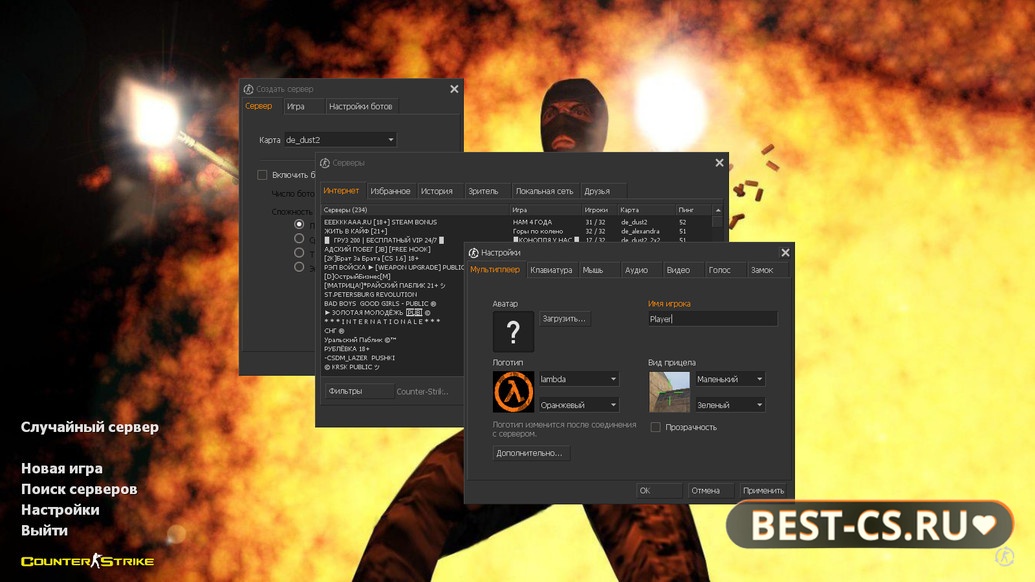
Task: Click the crosshair preview thumbnail
Action: point(669,391)
